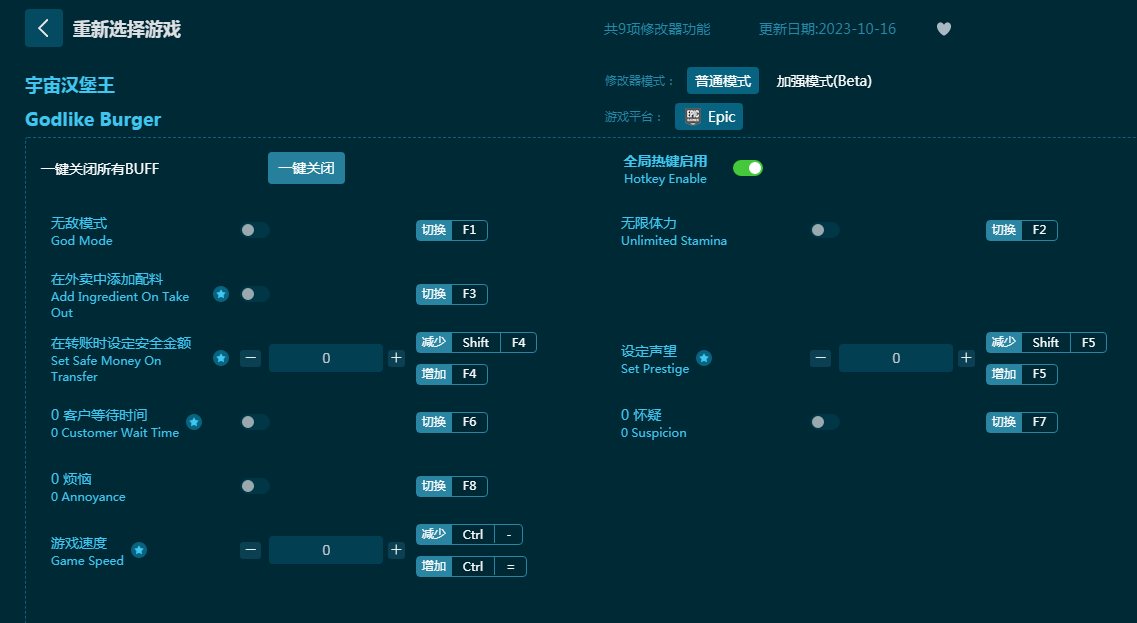
Task: Click star icon beside Set Prestige
Action: pos(704,358)
